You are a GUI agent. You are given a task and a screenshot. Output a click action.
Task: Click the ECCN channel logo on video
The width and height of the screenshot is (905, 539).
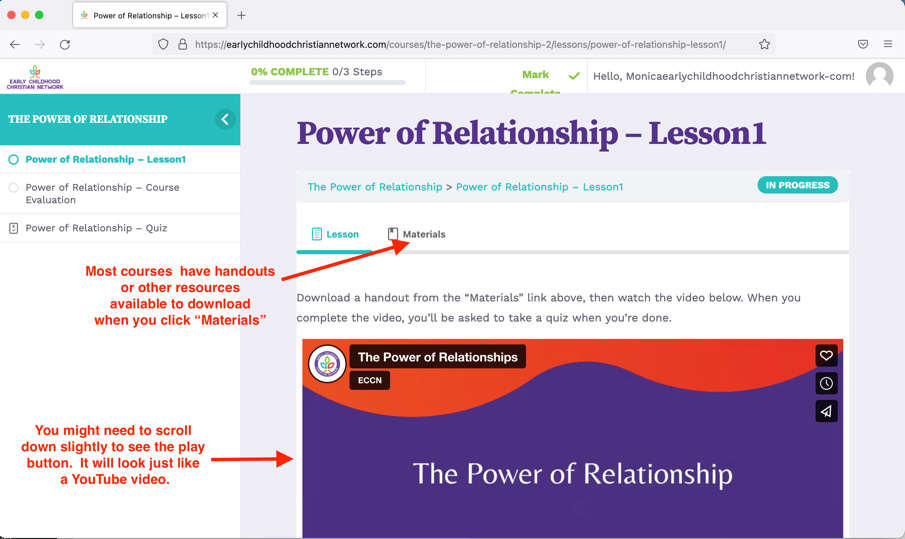click(x=327, y=364)
